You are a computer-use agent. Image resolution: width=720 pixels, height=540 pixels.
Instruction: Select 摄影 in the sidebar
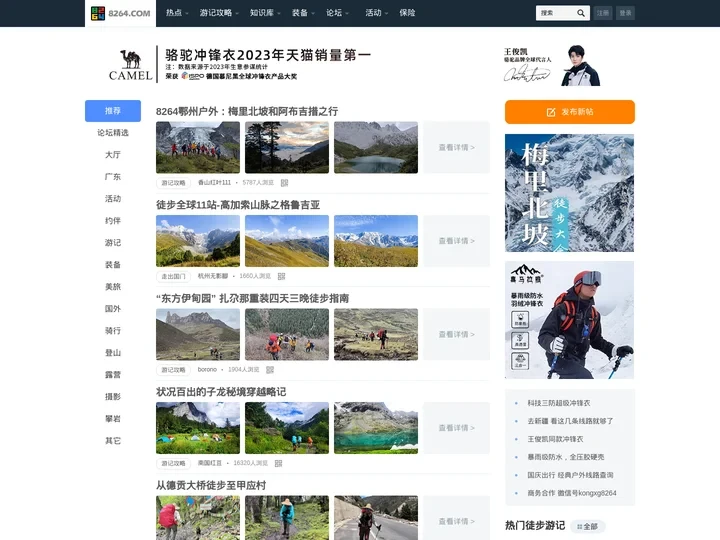click(113, 397)
